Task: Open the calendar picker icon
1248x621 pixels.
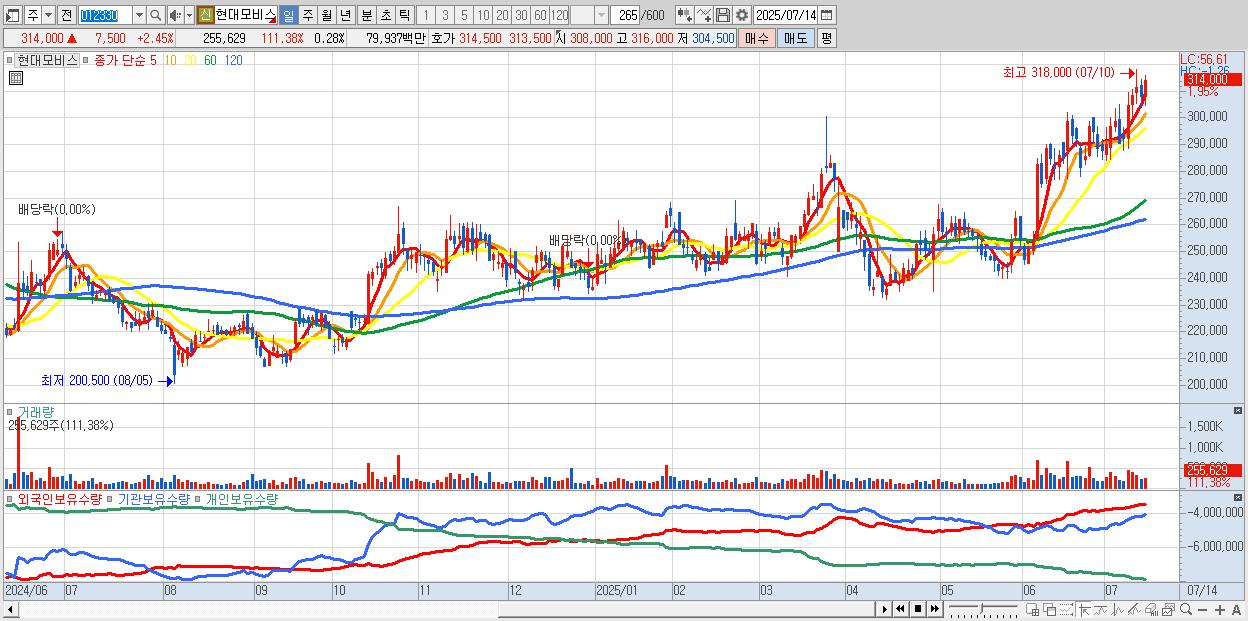Action: (x=827, y=15)
